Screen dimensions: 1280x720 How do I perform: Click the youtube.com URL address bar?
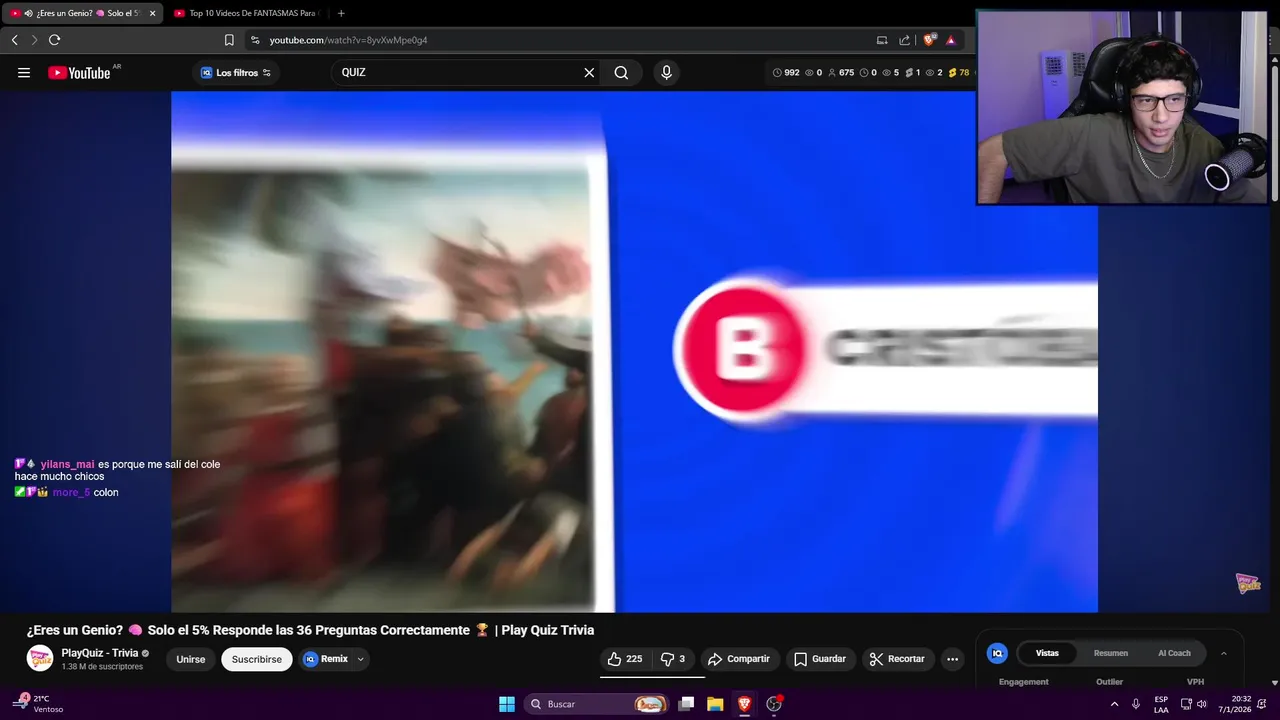348,40
